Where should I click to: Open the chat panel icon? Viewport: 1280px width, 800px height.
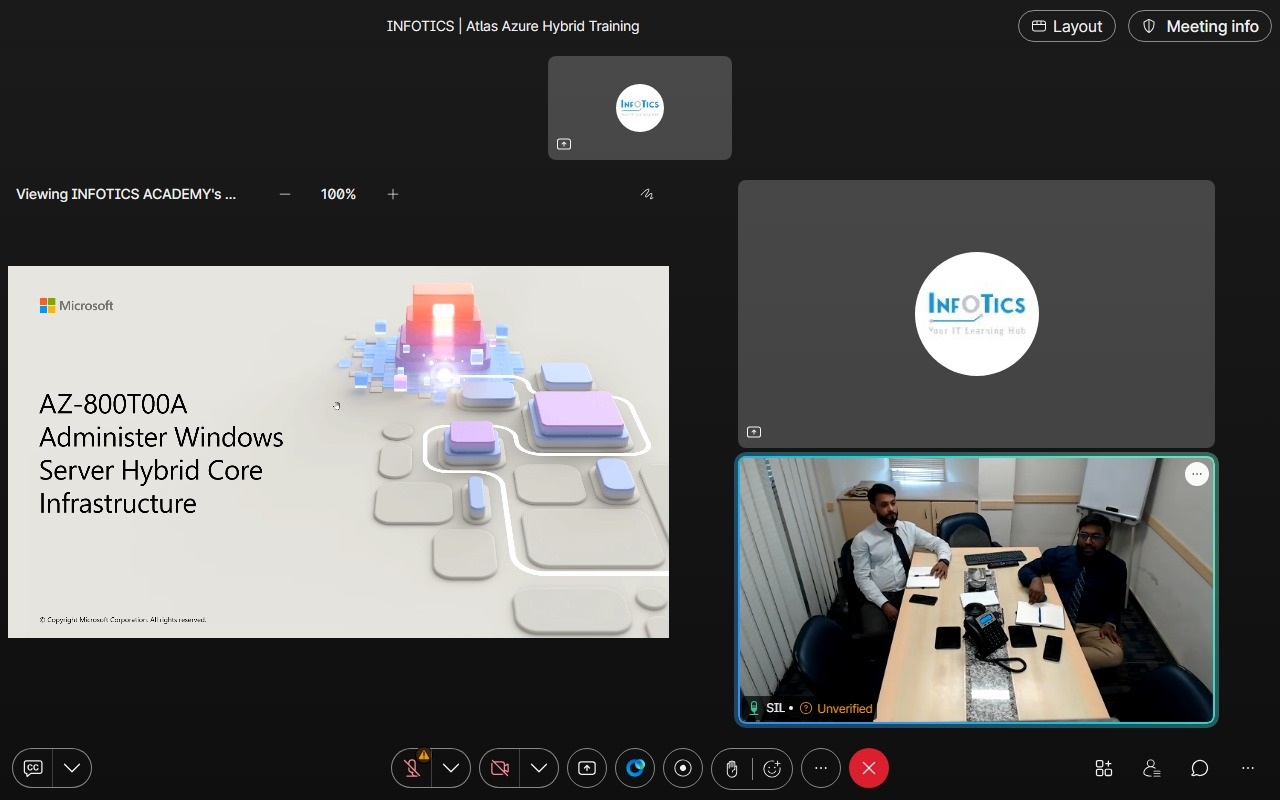tap(1200, 768)
